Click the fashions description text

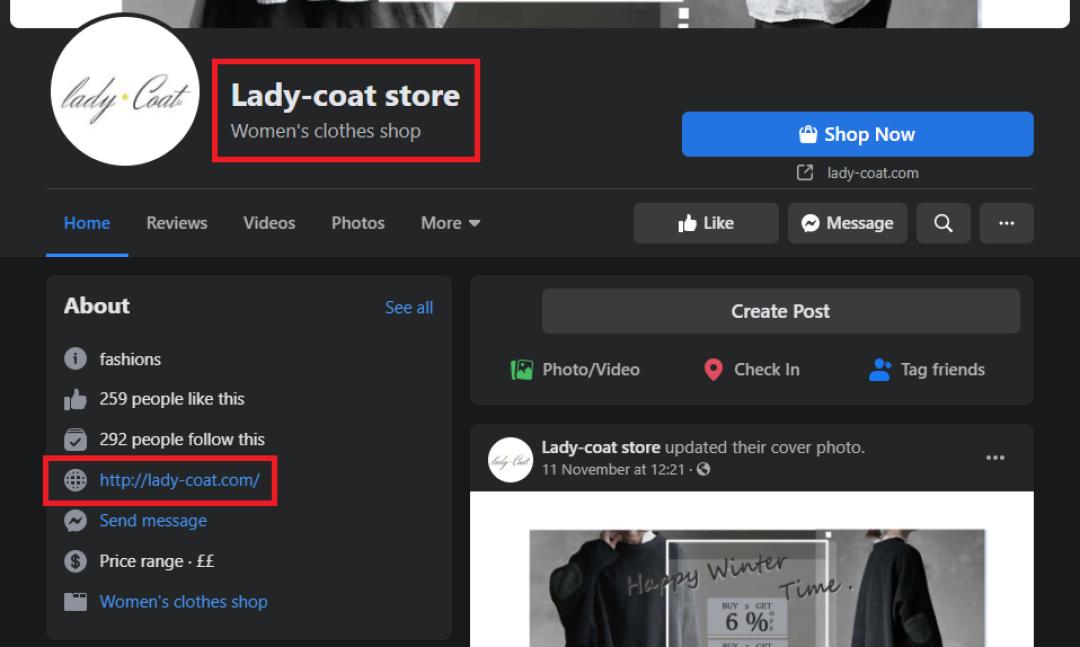tap(130, 359)
